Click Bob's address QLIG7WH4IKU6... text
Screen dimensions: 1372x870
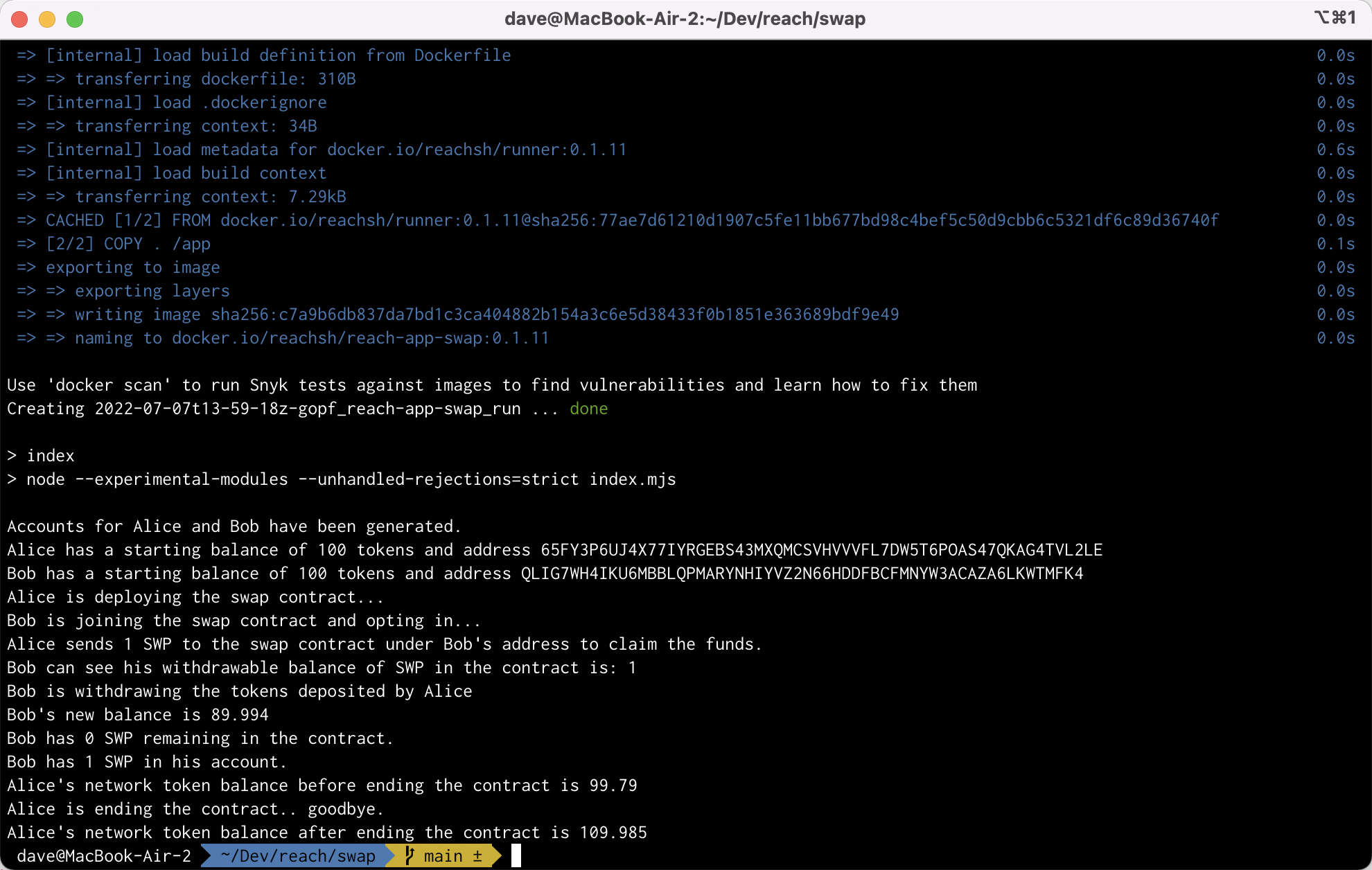[x=802, y=574]
